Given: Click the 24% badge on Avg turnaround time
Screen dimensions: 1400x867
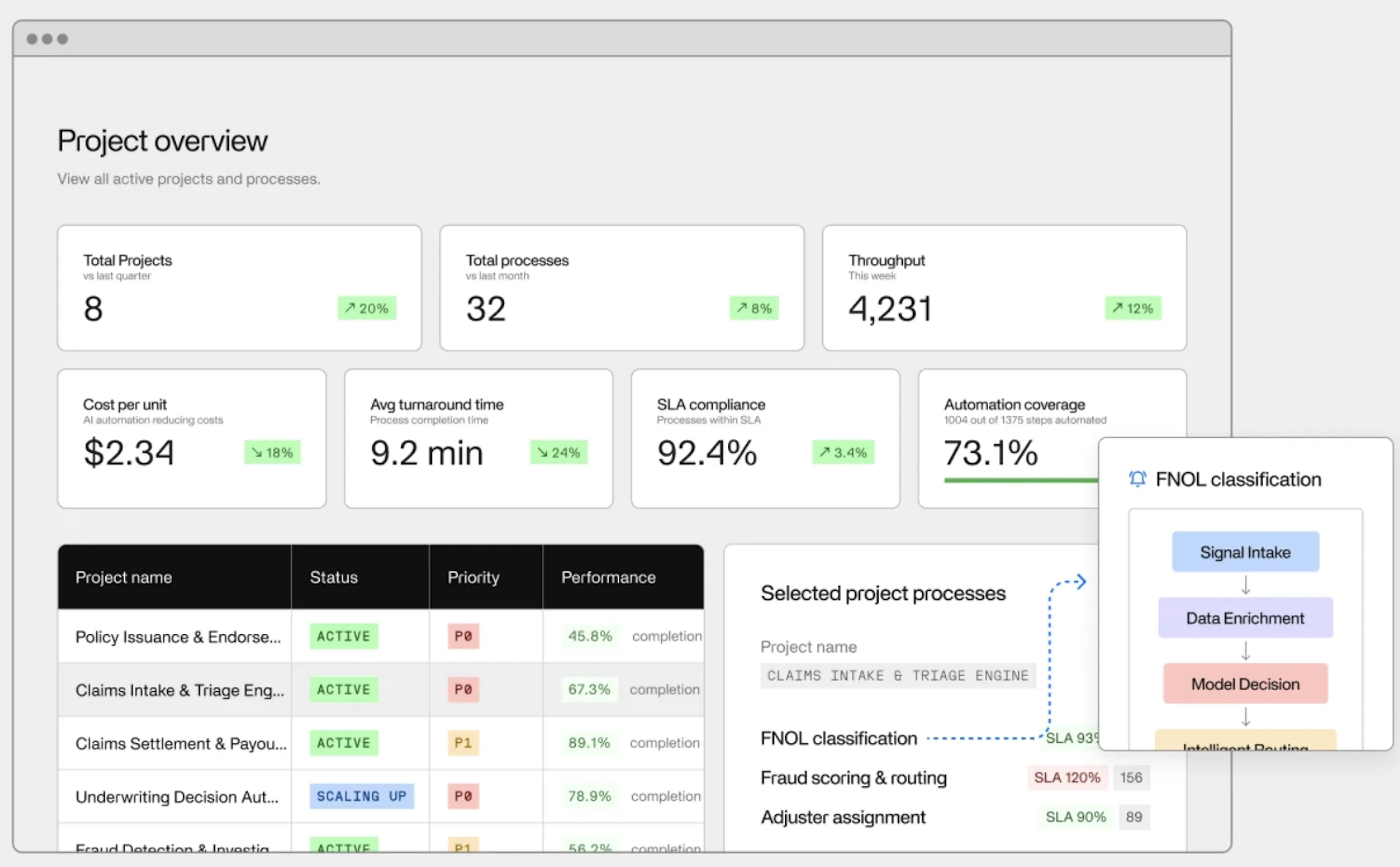Looking at the screenshot, I should tap(559, 452).
